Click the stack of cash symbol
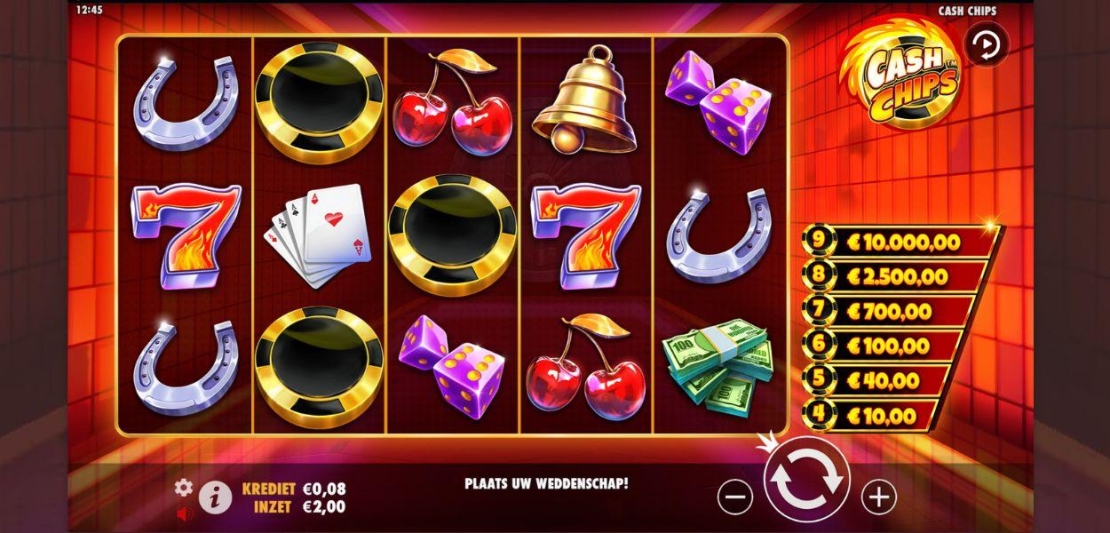 point(718,365)
